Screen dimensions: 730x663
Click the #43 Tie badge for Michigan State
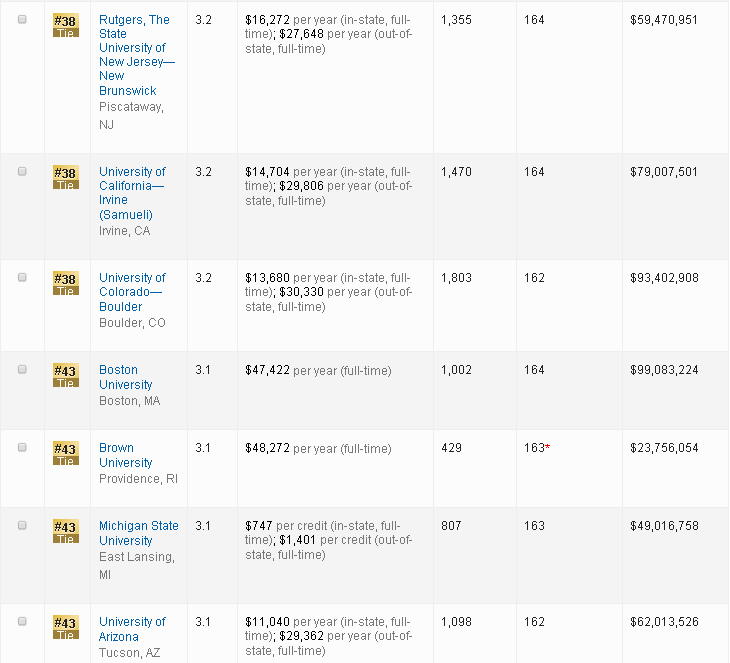[65, 531]
